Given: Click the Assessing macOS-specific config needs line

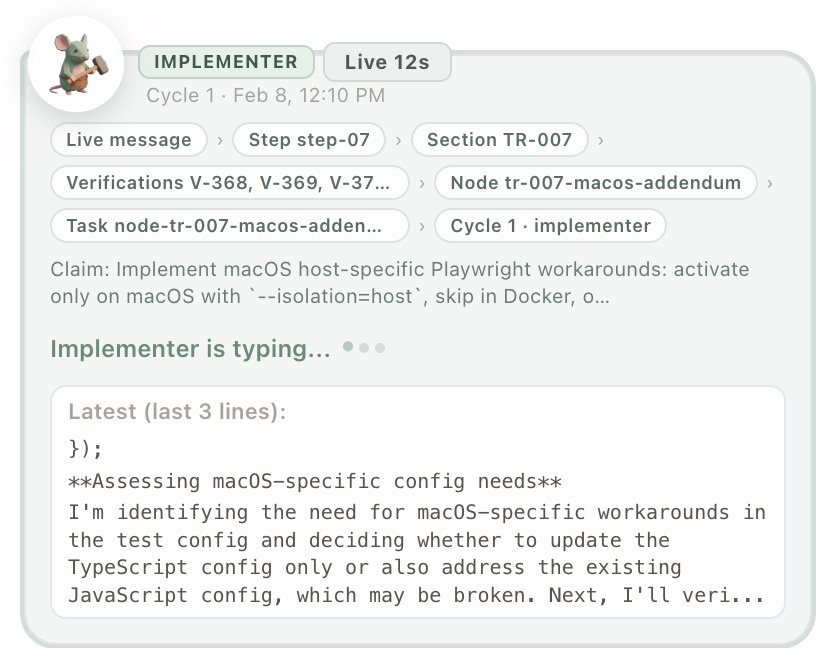Looking at the screenshot, I should 315,482.
